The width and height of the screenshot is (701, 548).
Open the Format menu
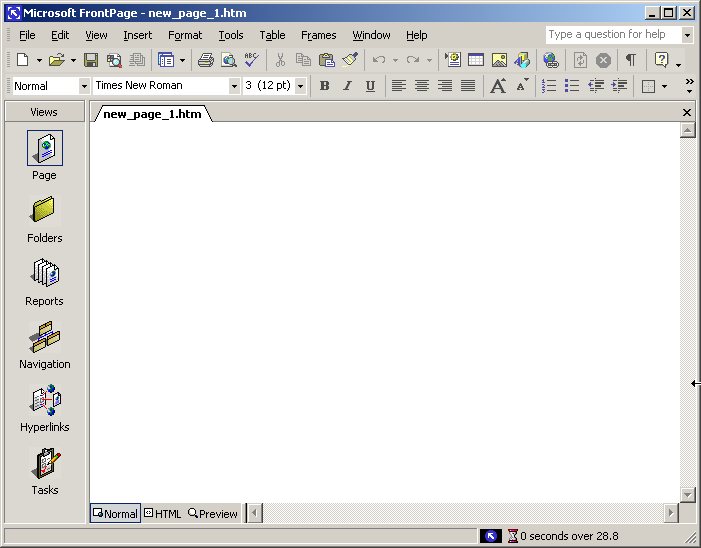pos(185,35)
